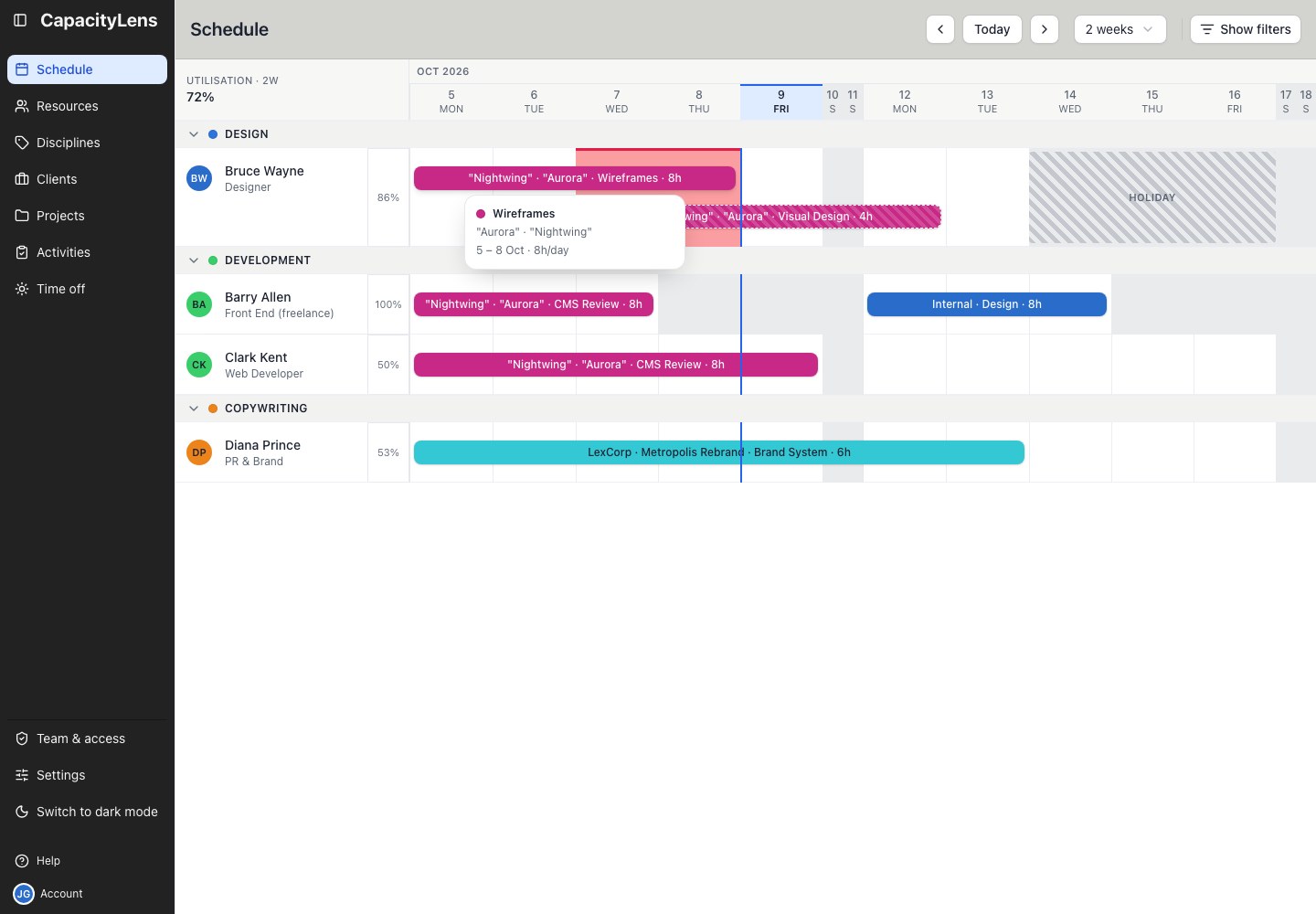Navigate to Time off

click(87, 289)
